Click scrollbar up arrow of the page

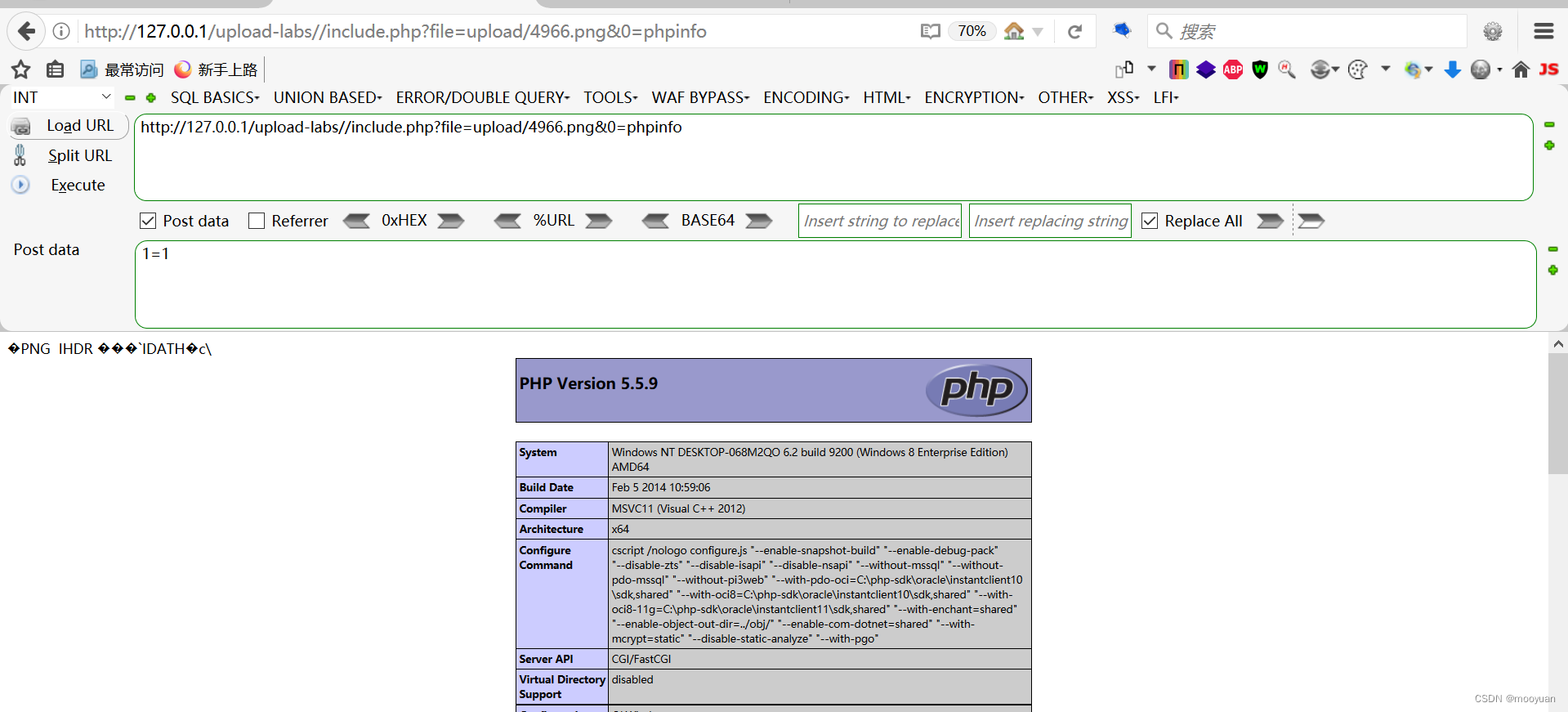click(1558, 344)
